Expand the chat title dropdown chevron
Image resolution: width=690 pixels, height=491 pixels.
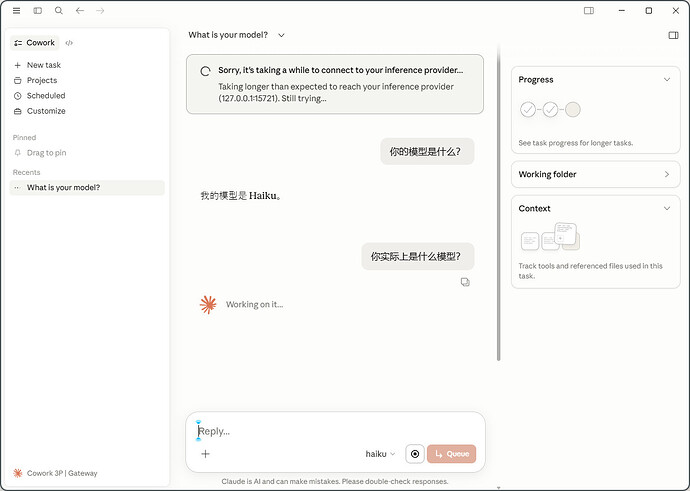click(x=281, y=35)
